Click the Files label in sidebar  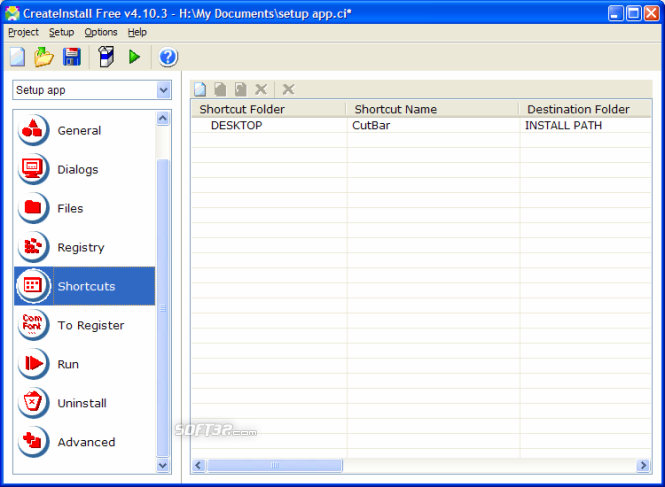point(70,208)
